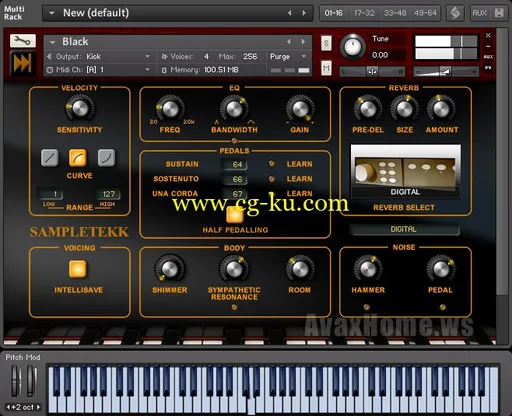Solo the Black instrument with S button
Viewport: 512px width, 416px height.
[x=326, y=43]
